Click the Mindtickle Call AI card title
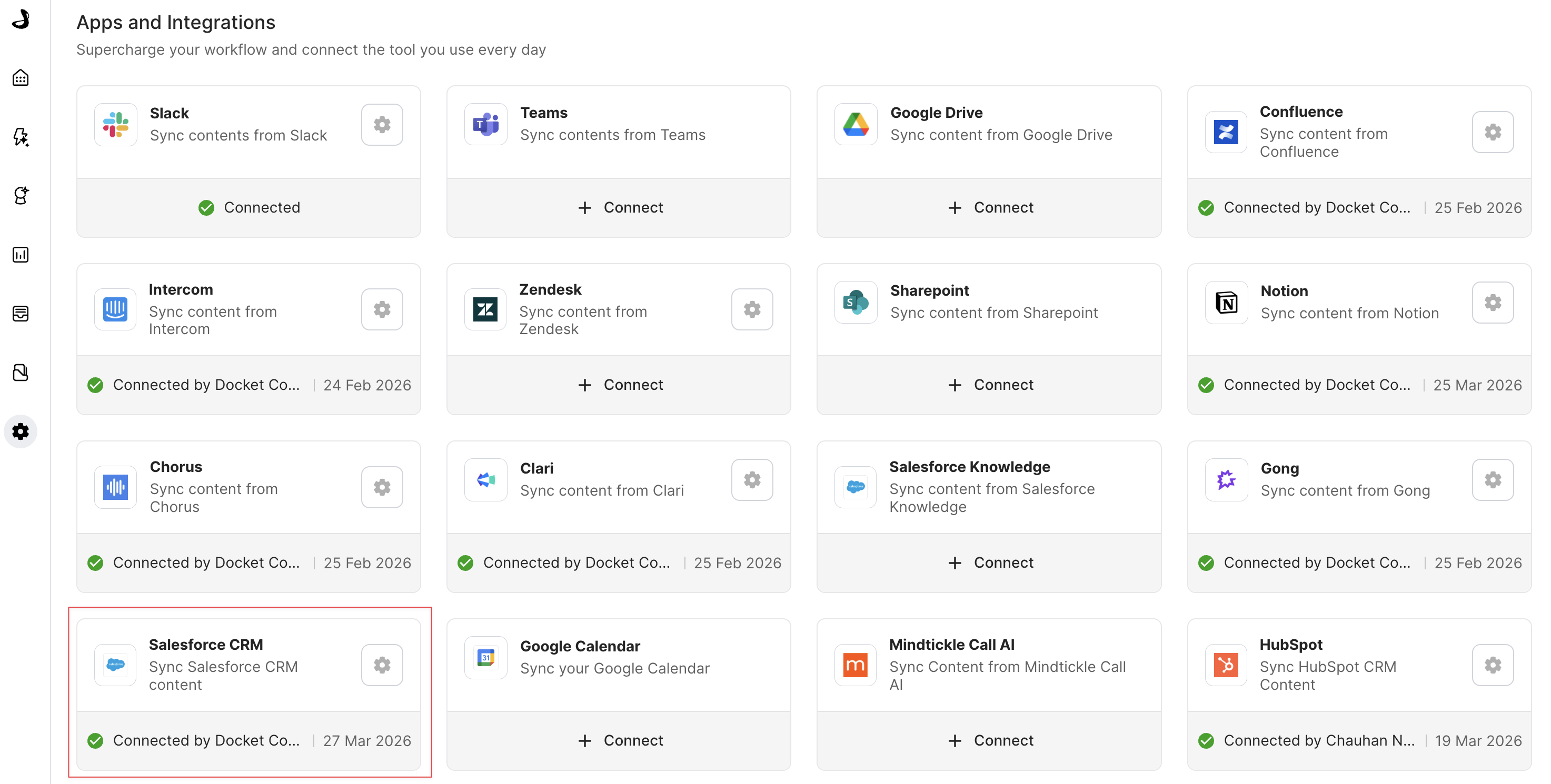Screen dimensions: 1551x784 [x=951, y=645]
